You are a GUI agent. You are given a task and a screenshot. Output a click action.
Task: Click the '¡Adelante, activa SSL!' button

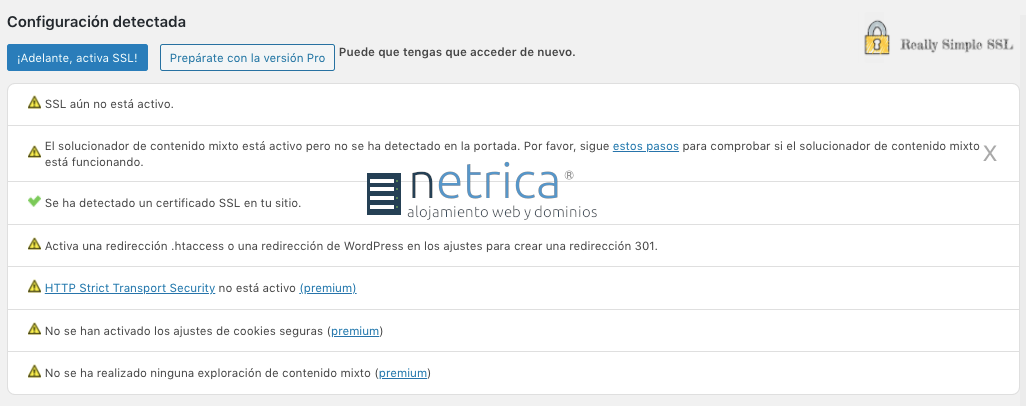click(x=77, y=58)
